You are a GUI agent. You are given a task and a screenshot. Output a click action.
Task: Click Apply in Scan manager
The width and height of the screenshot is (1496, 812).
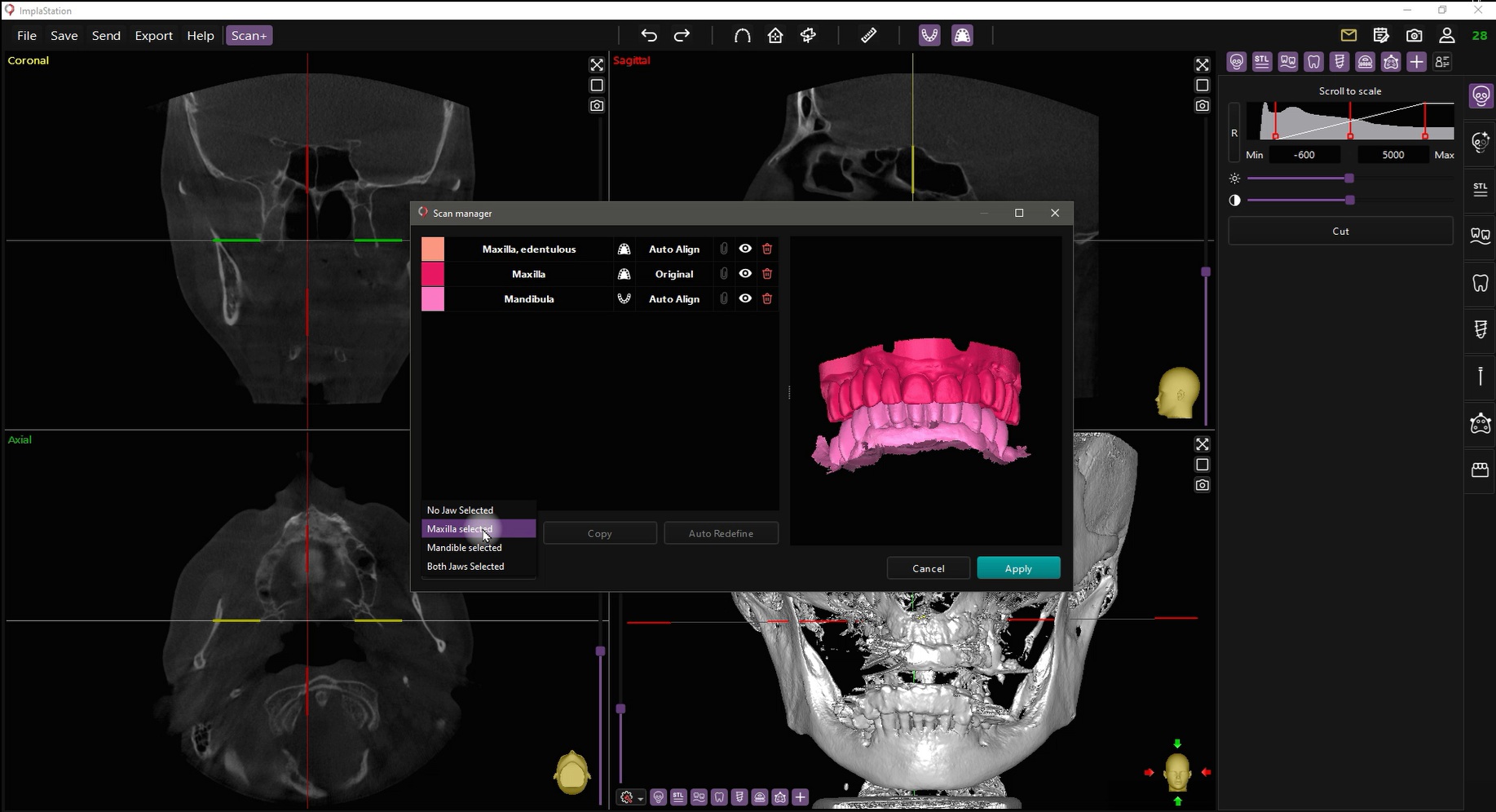coord(1018,568)
